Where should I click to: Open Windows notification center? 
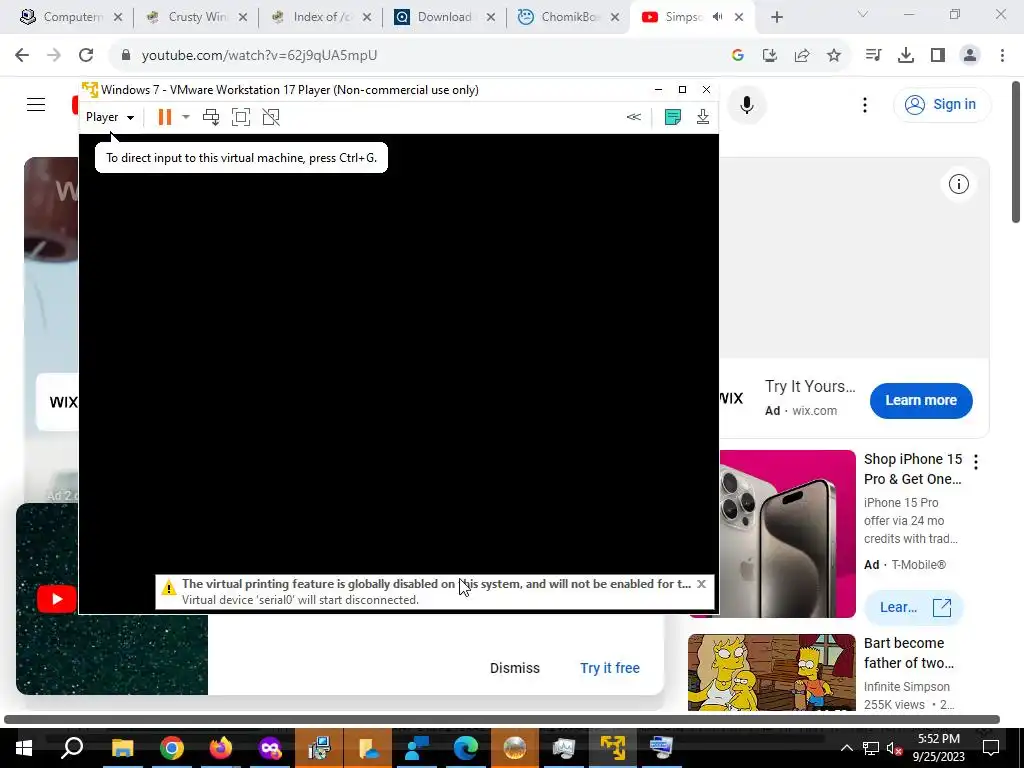pos(991,748)
